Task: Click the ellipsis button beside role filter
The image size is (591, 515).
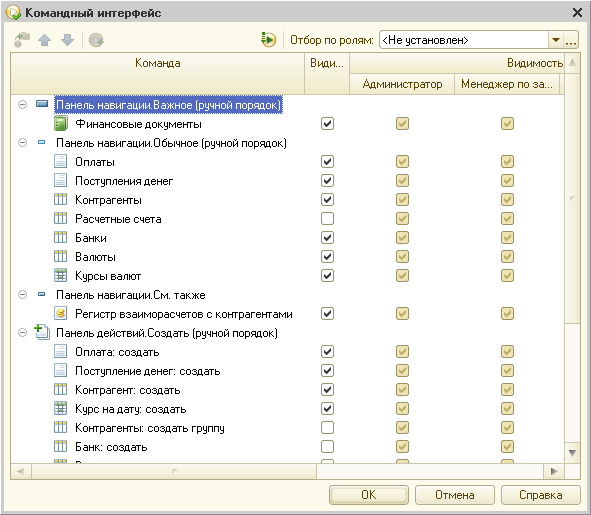Action: [x=571, y=40]
